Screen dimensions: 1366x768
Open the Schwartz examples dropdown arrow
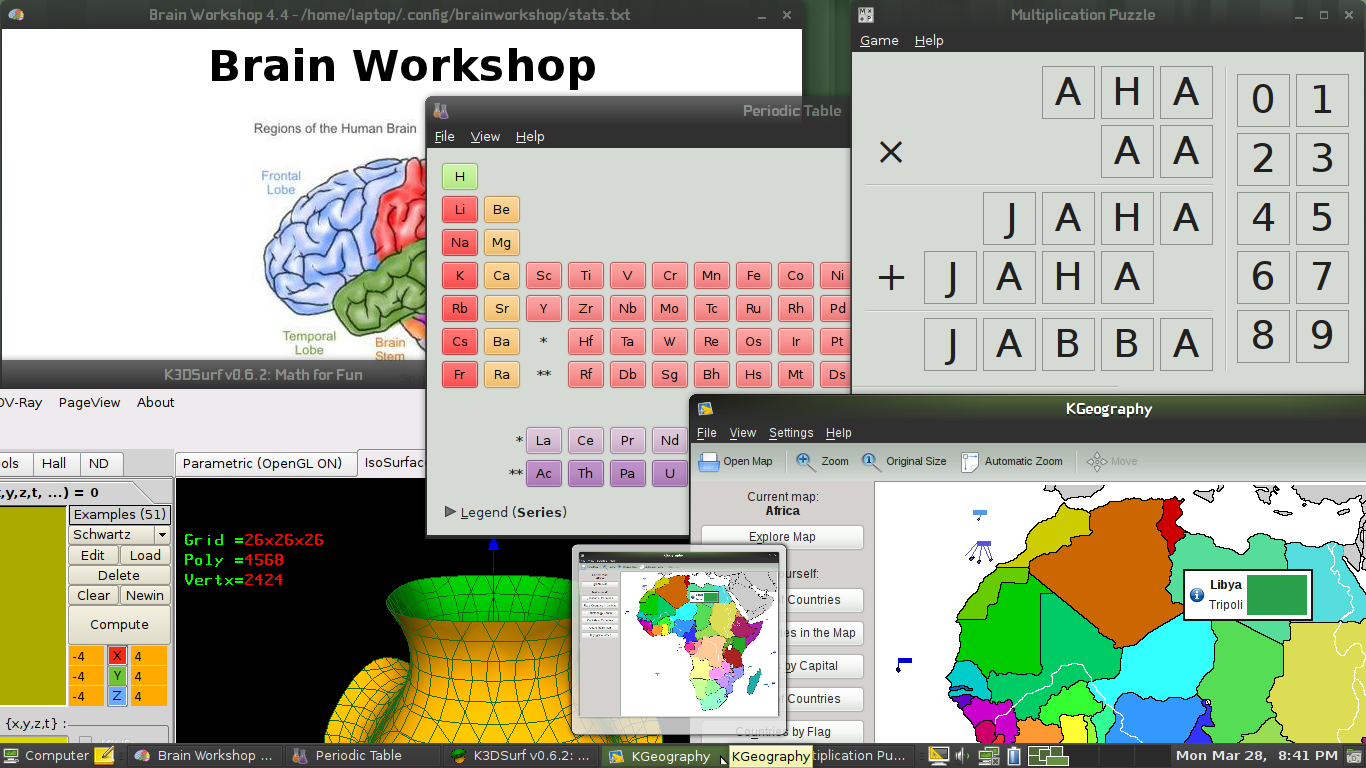click(162, 535)
